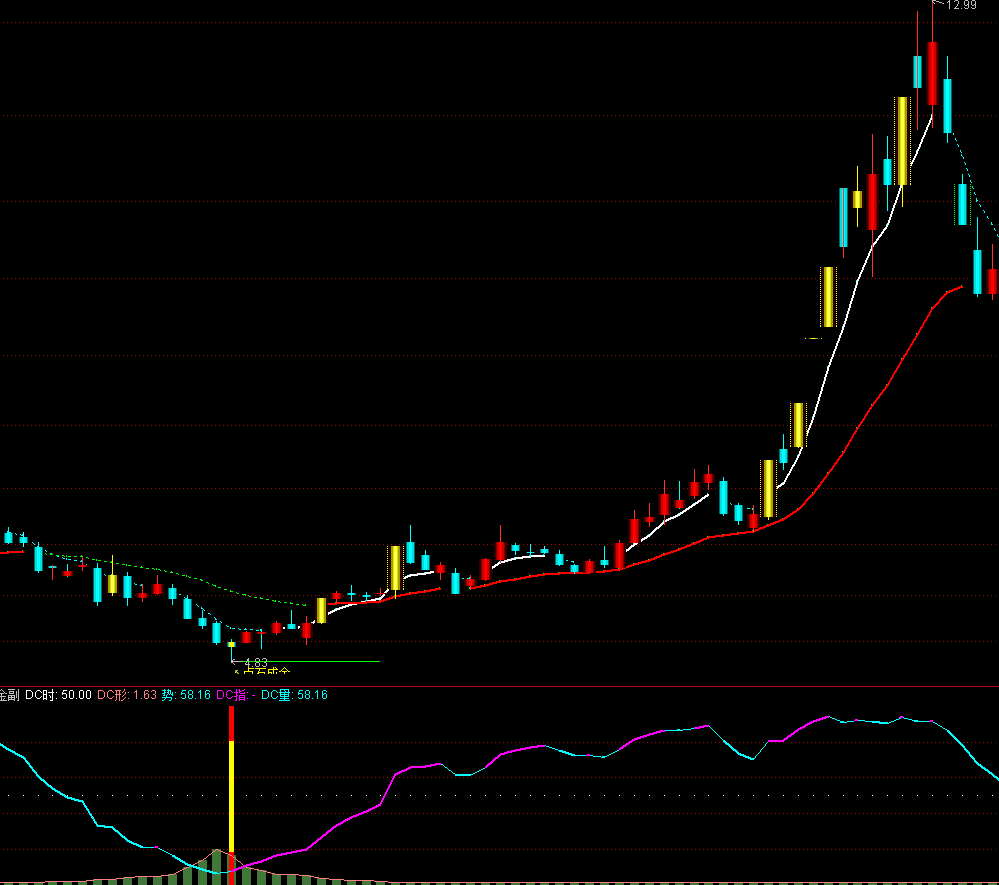Click the 4.83 low price label
The height and width of the screenshot is (885, 999).
point(255,662)
